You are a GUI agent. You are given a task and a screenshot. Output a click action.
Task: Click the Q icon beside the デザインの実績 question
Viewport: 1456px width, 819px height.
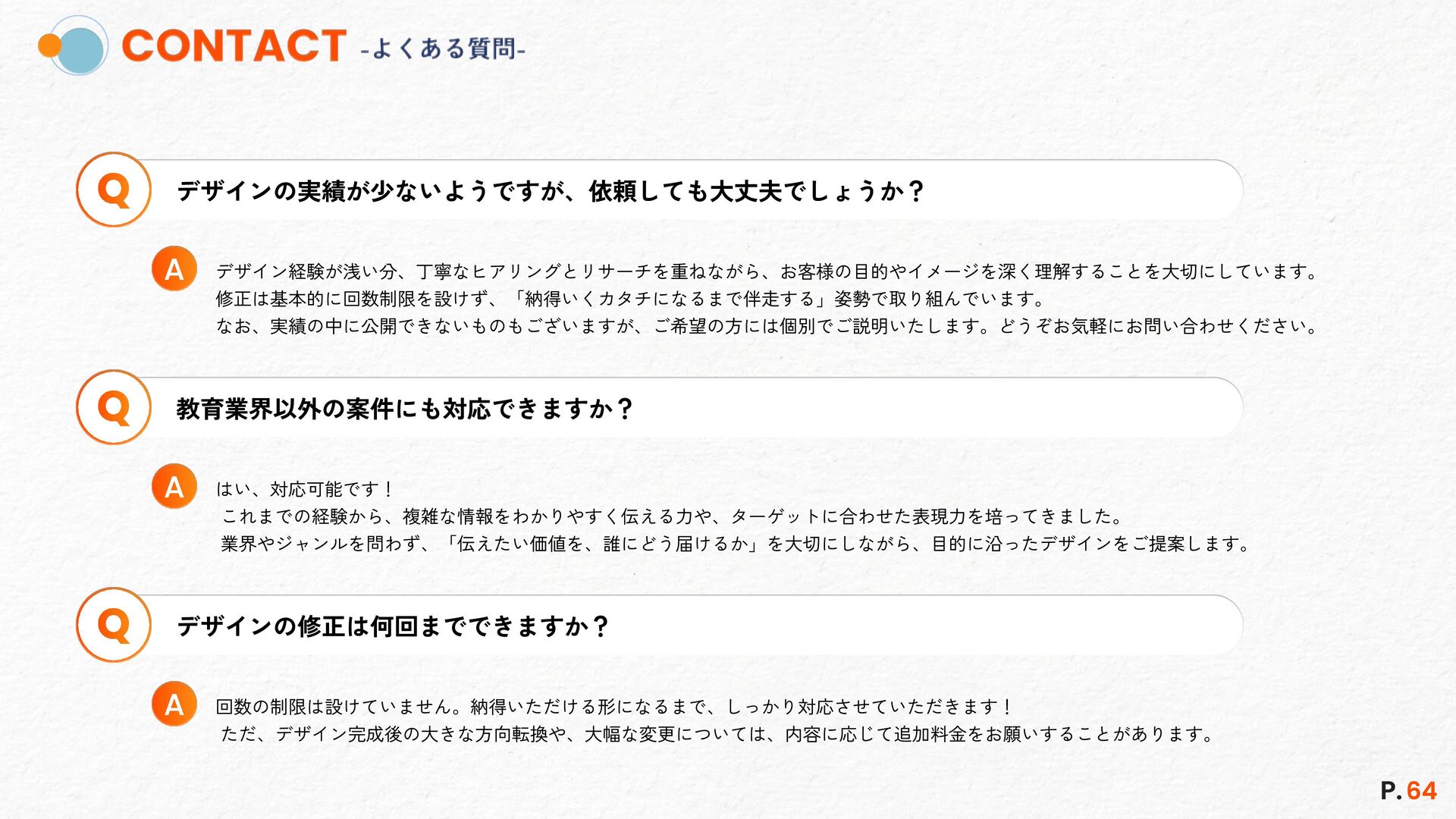pyautogui.click(x=114, y=190)
